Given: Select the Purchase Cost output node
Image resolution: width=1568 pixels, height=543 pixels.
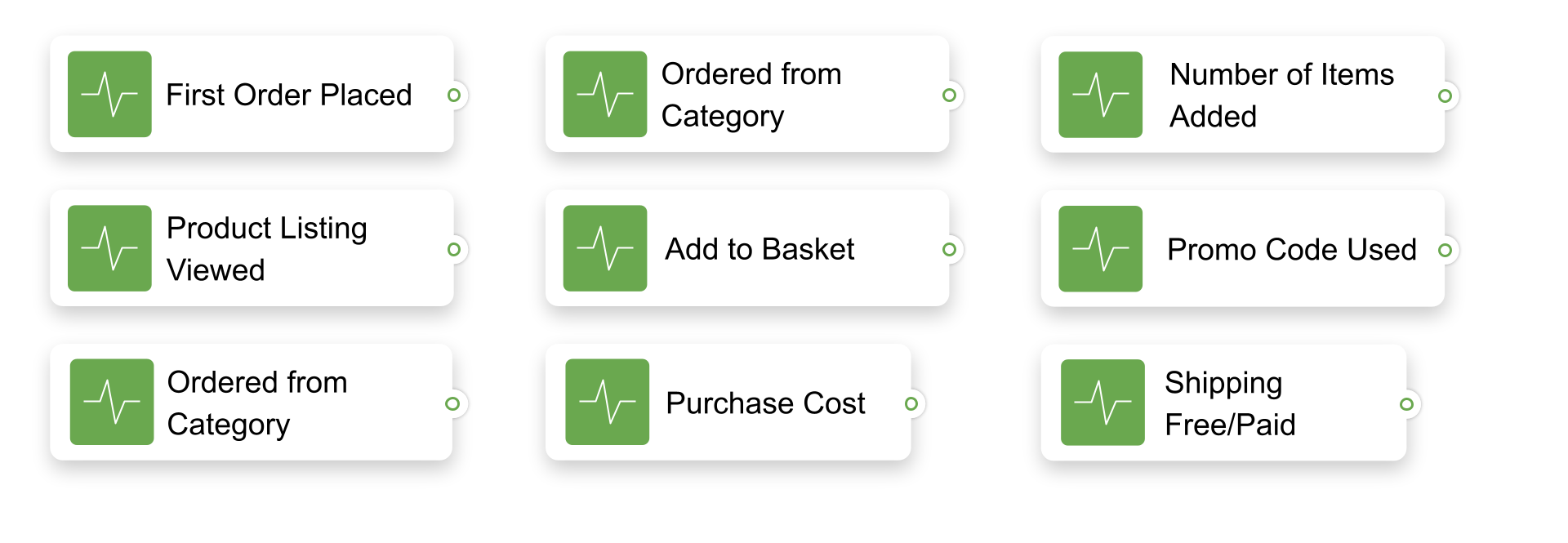Looking at the screenshot, I should click(x=912, y=403).
